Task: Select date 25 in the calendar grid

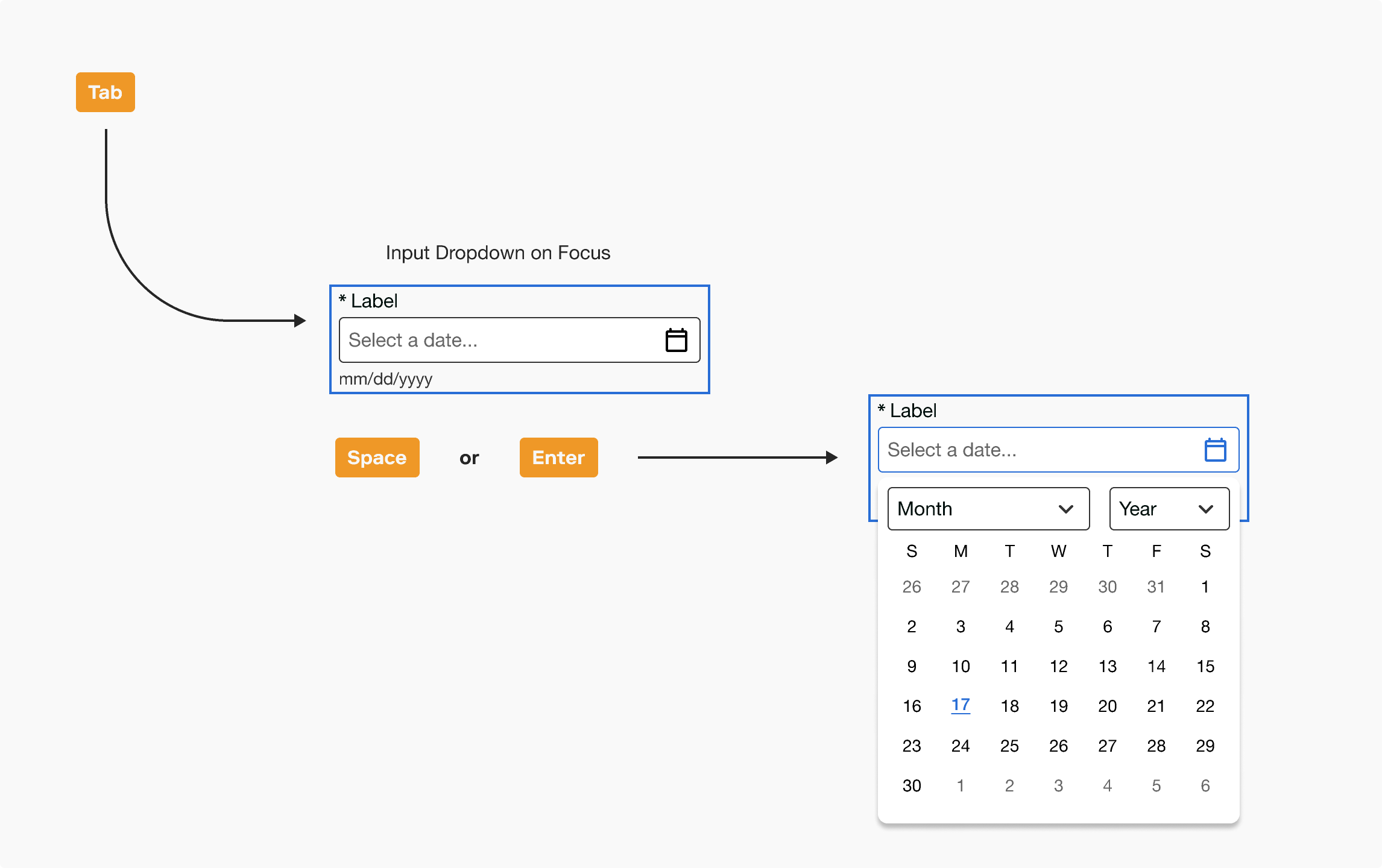Action: tap(1009, 745)
